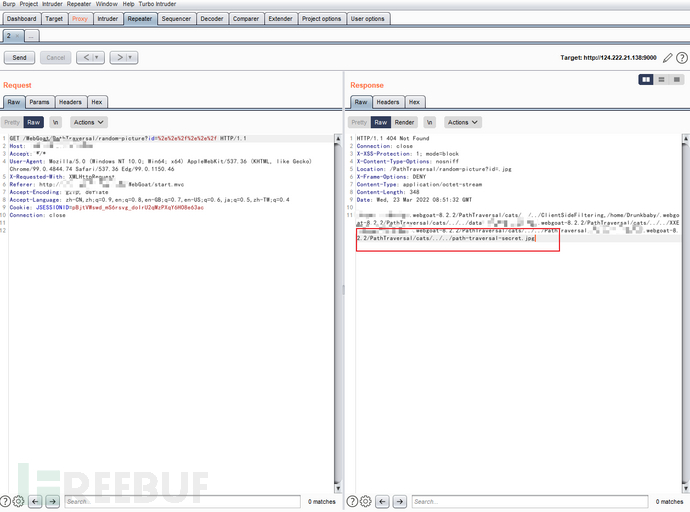Click the HTTP/1.1 404 Not Found line
690x512 pixels.
(x=393, y=138)
